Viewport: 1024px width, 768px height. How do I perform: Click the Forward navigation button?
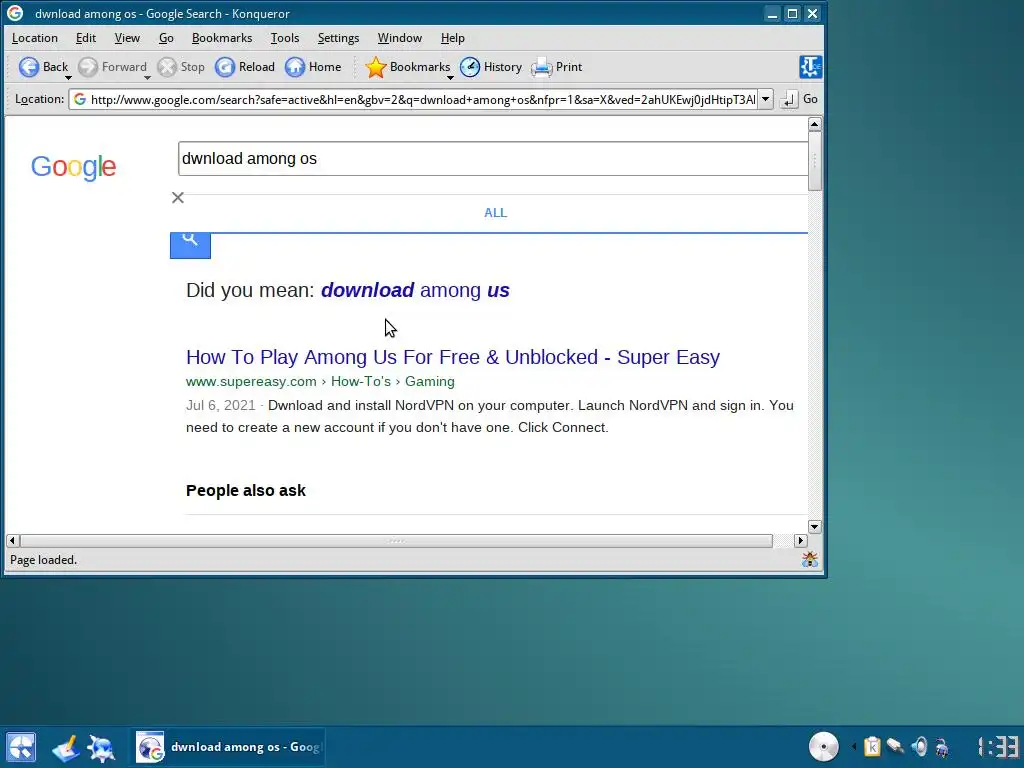(x=112, y=67)
